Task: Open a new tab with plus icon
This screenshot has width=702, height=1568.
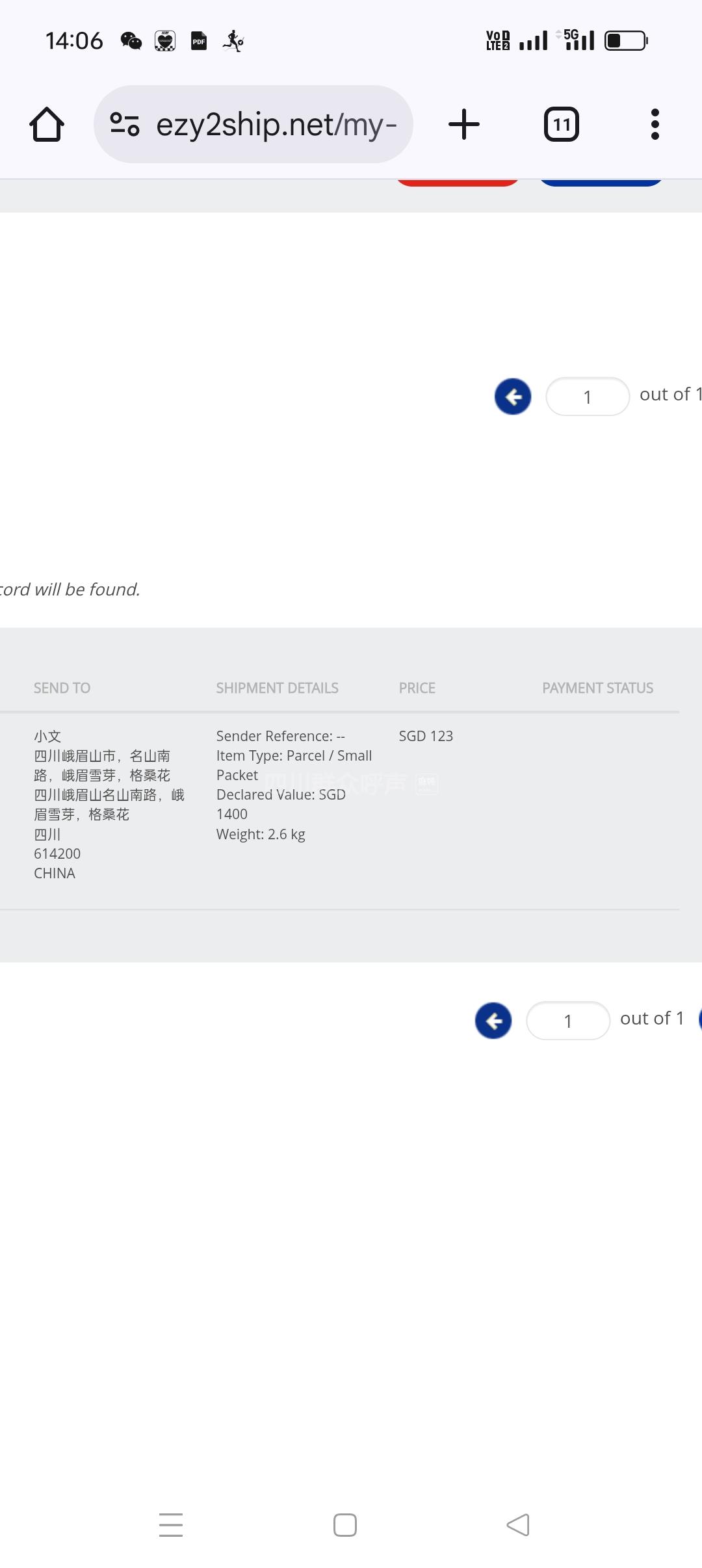Action: (x=464, y=124)
